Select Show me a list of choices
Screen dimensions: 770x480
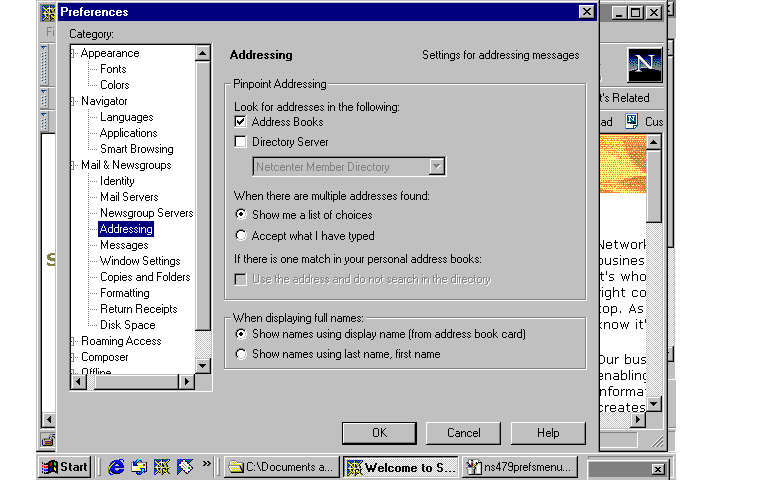(x=241, y=214)
